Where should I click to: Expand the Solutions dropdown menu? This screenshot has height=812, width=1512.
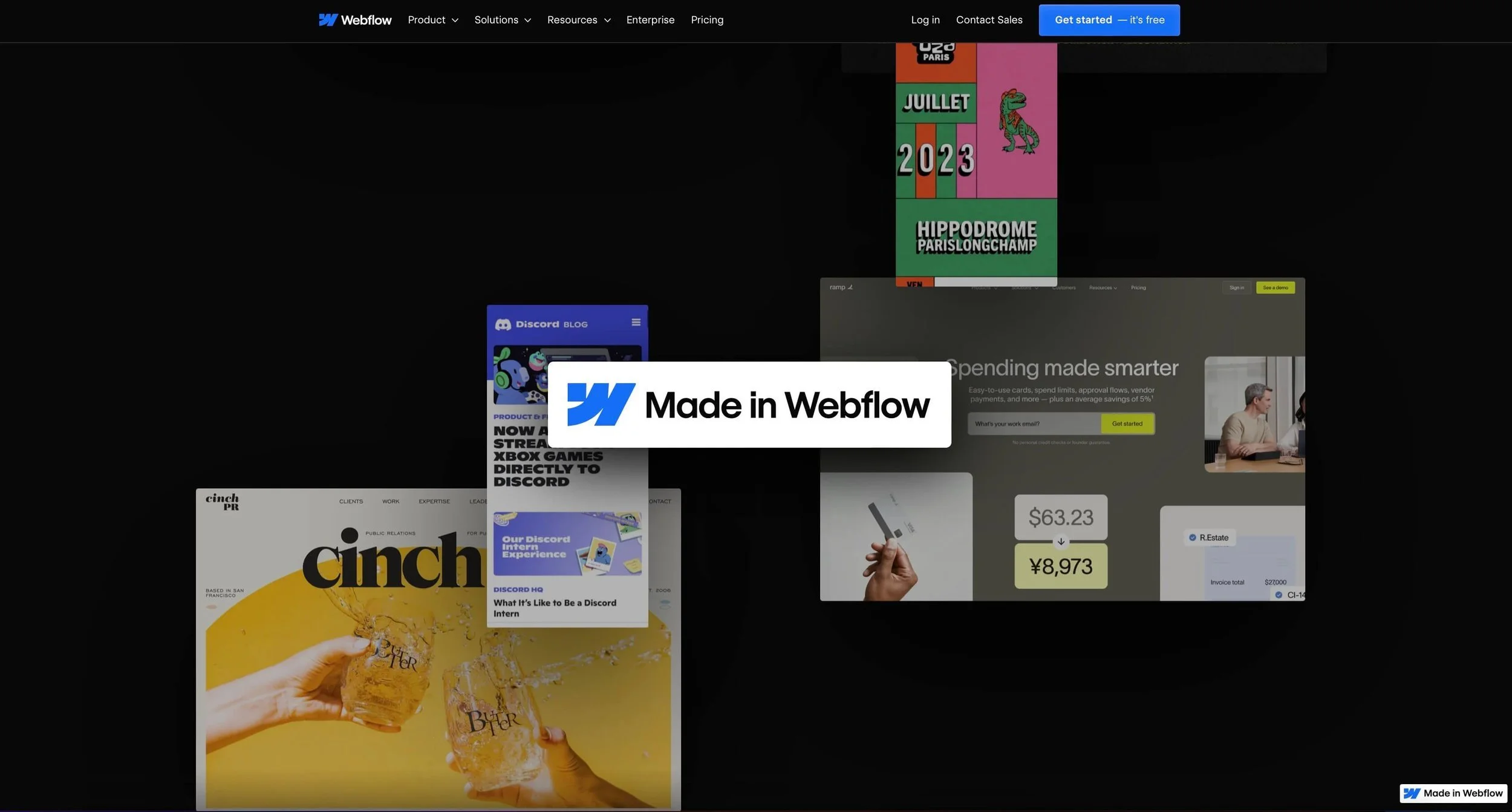coord(502,20)
